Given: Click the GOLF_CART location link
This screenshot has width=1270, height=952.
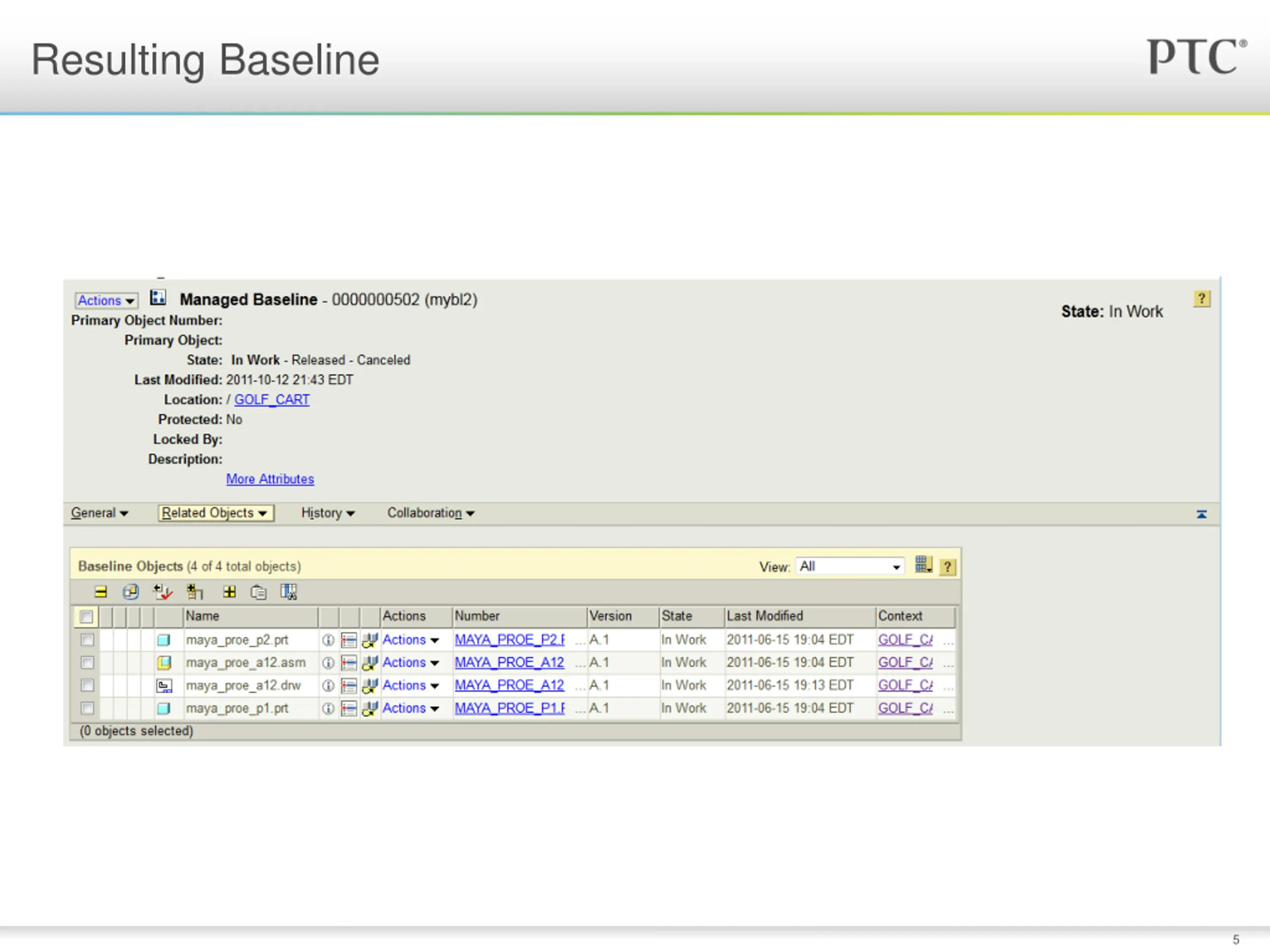Looking at the screenshot, I should click(x=271, y=399).
